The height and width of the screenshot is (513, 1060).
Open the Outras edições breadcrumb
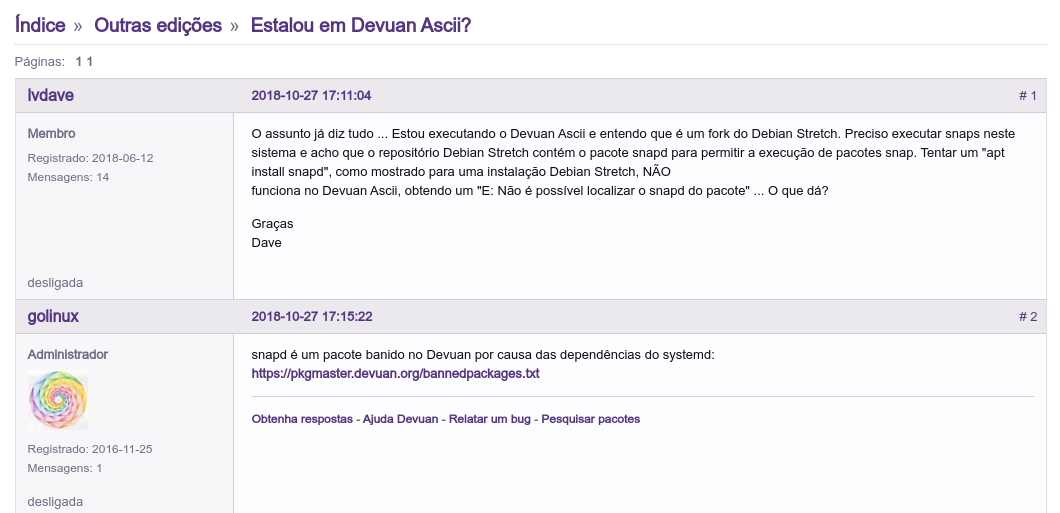coord(158,25)
